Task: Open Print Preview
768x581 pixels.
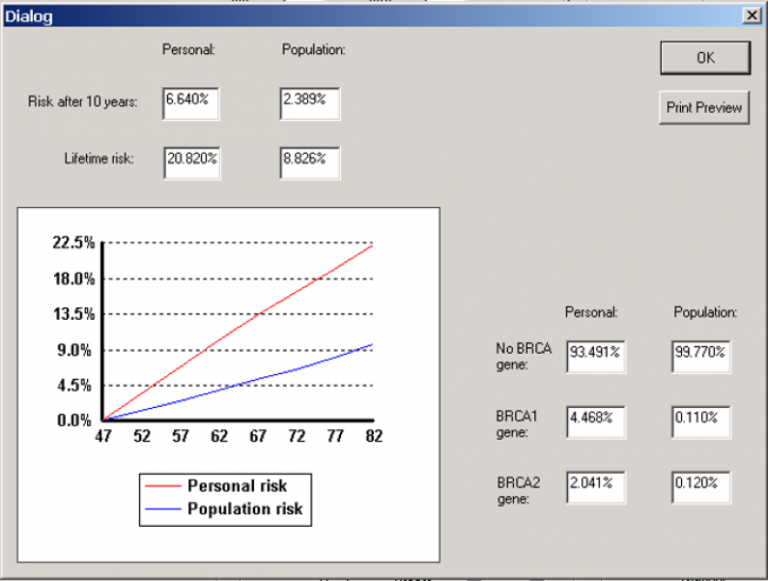Action: [x=704, y=108]
